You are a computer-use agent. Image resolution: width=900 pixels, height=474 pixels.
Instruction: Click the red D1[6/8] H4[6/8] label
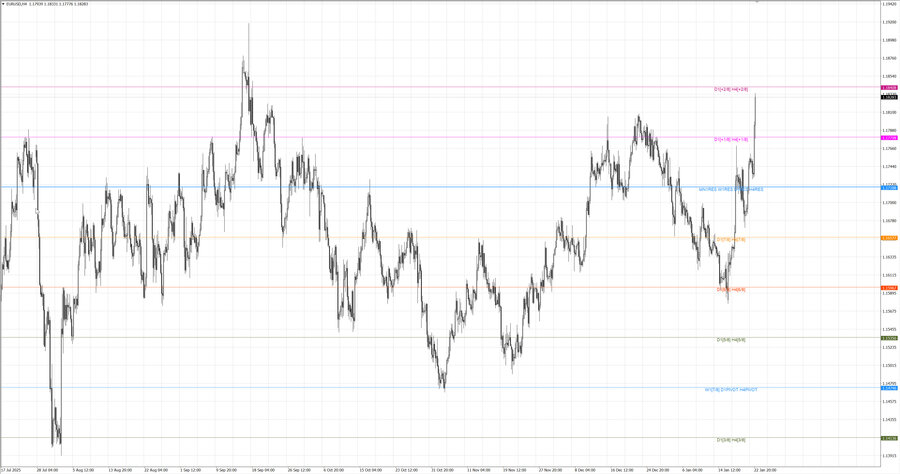pos(731,290)
